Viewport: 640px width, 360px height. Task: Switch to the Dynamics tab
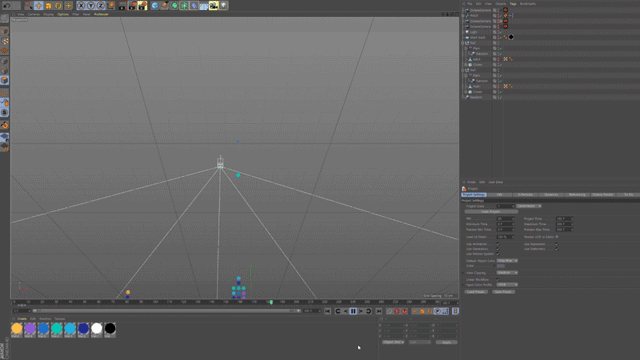[551, 195]
